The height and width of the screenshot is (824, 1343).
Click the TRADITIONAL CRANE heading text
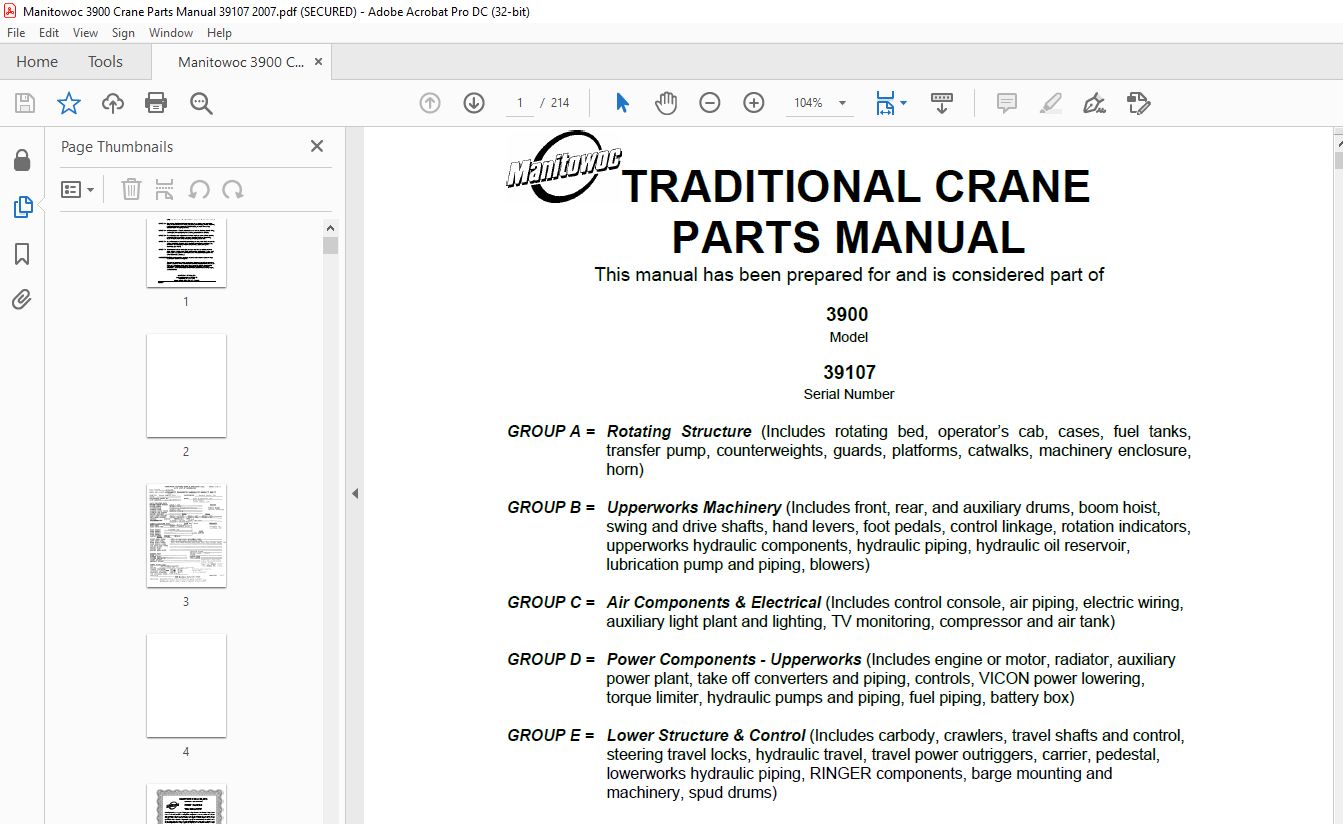(x=855, y=186)
